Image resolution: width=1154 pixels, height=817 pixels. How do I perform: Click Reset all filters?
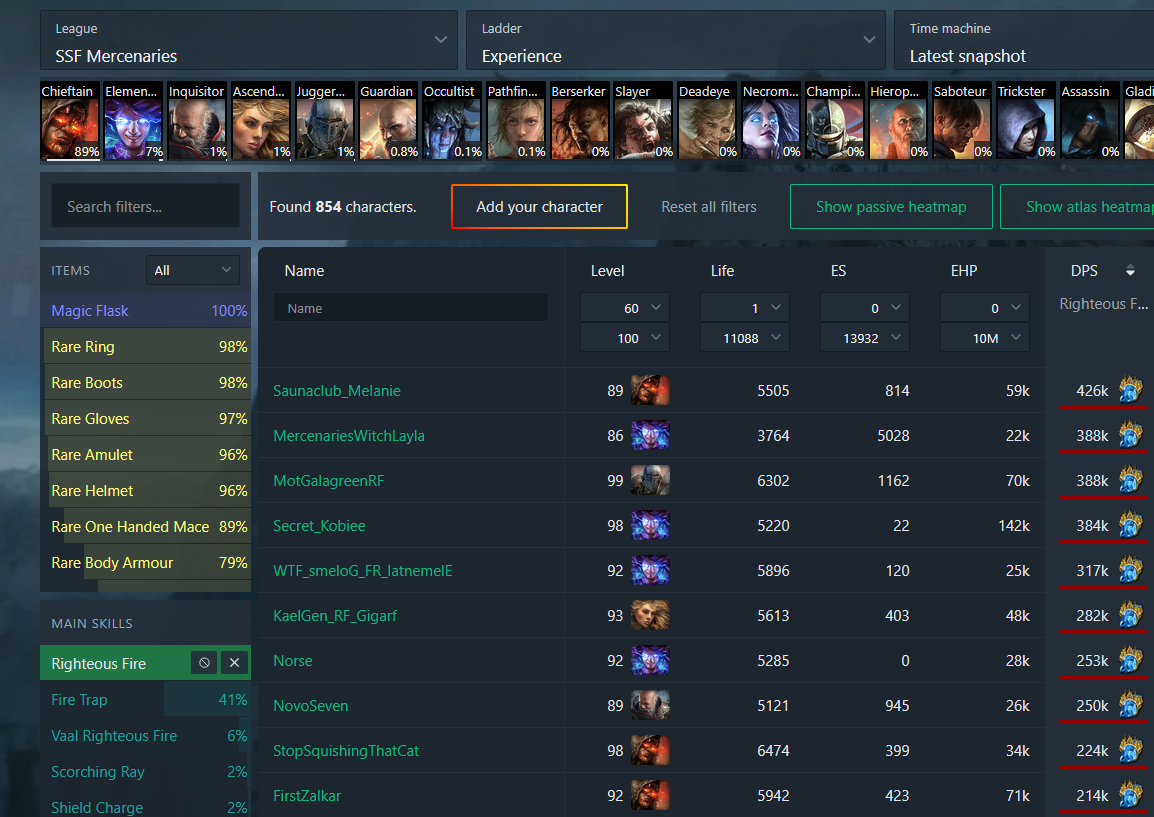[709, 207]
